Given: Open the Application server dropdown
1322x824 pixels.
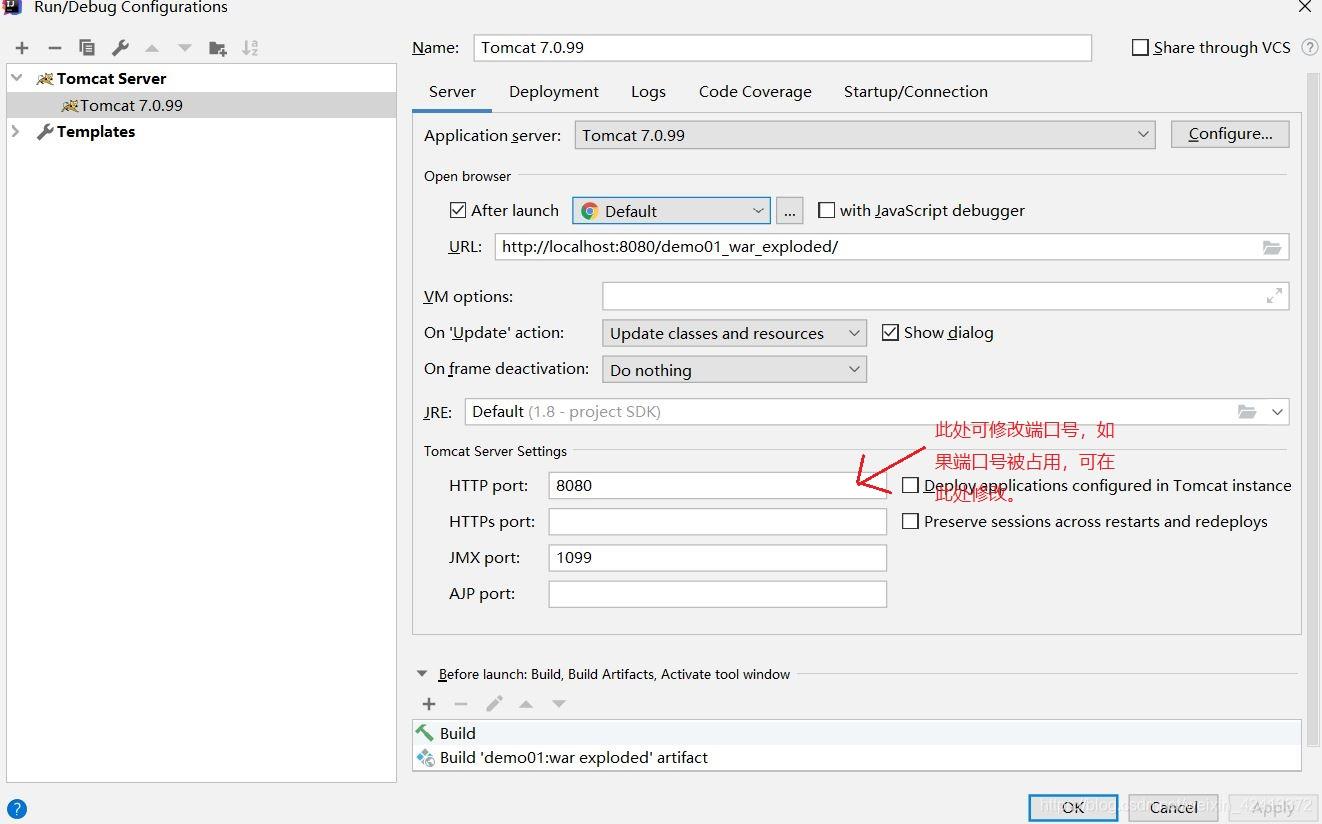Looking at the screenshot, I should (864, 135).
